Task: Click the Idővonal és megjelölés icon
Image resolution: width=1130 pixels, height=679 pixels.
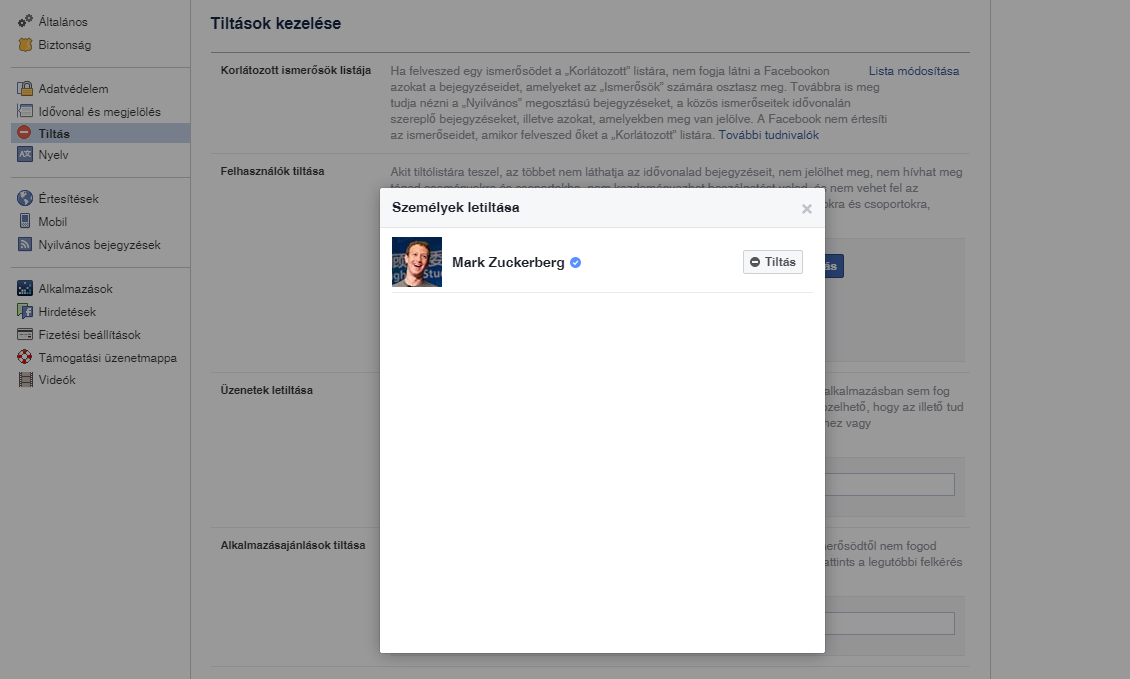Action: coord(25,111)
